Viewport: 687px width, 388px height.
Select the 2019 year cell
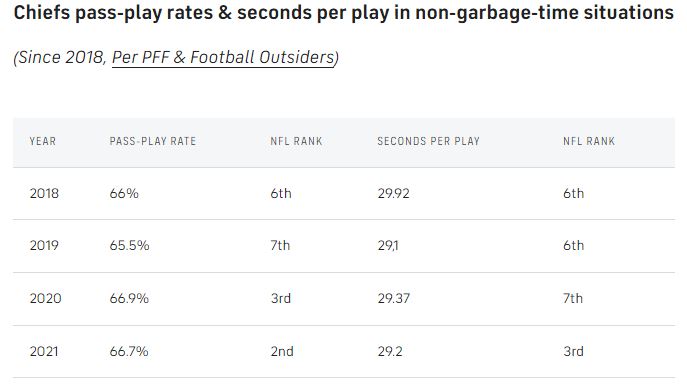44,246
